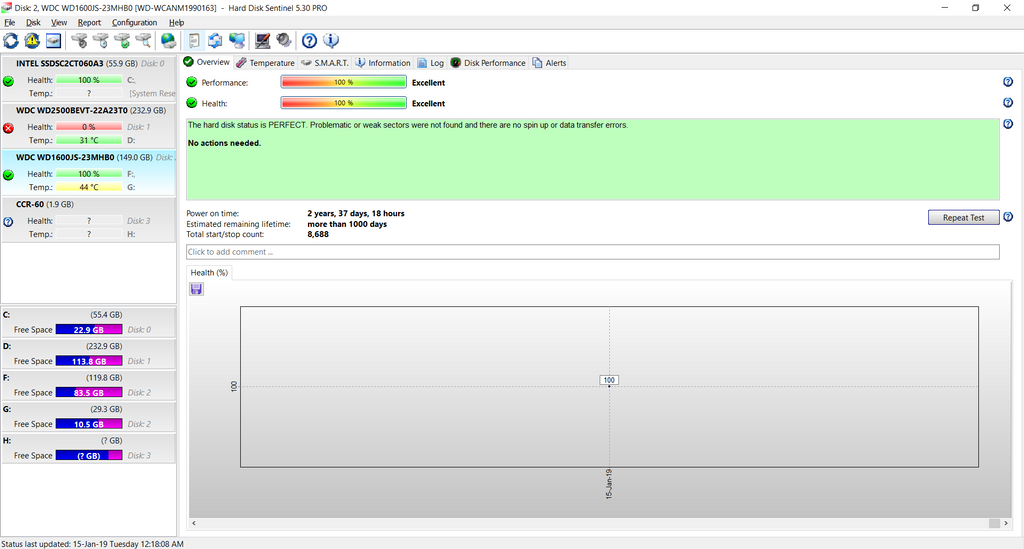Image resolution: width=1024 pixels, height=549 pixels.
Task: Open the Disk menu
Action: [33, 22]
